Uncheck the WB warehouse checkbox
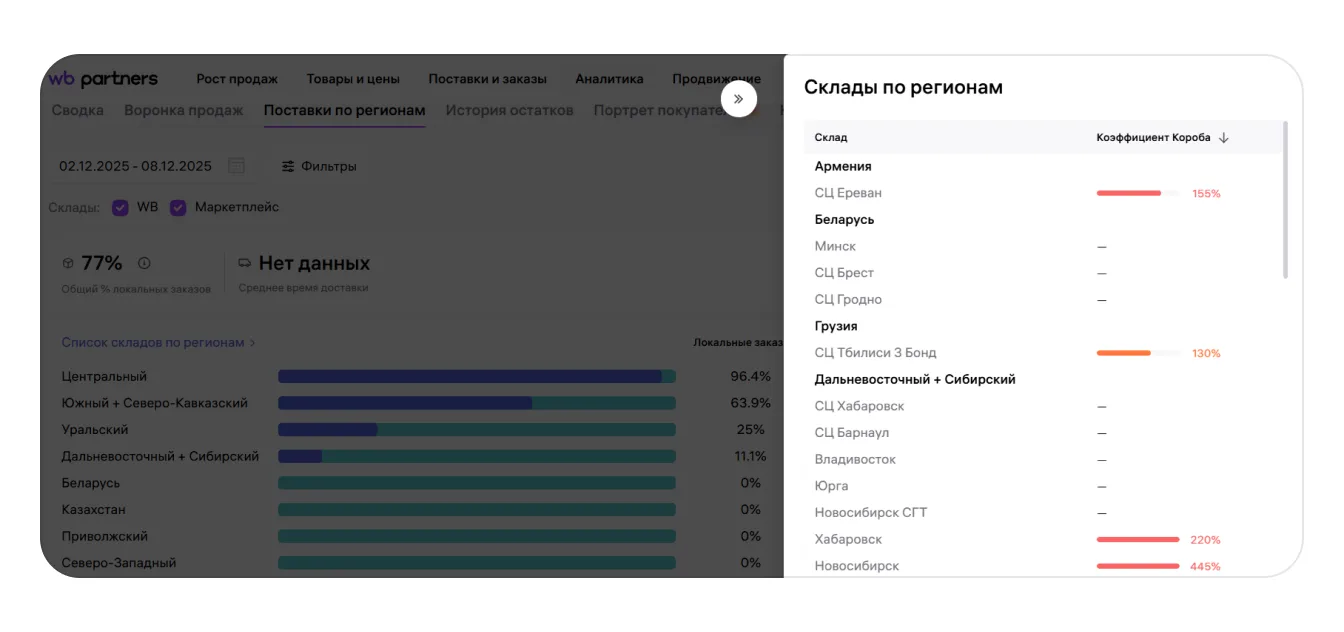The width and height of the screenshot is (1344, 632). pyautogui.click(x=121, y=208)
